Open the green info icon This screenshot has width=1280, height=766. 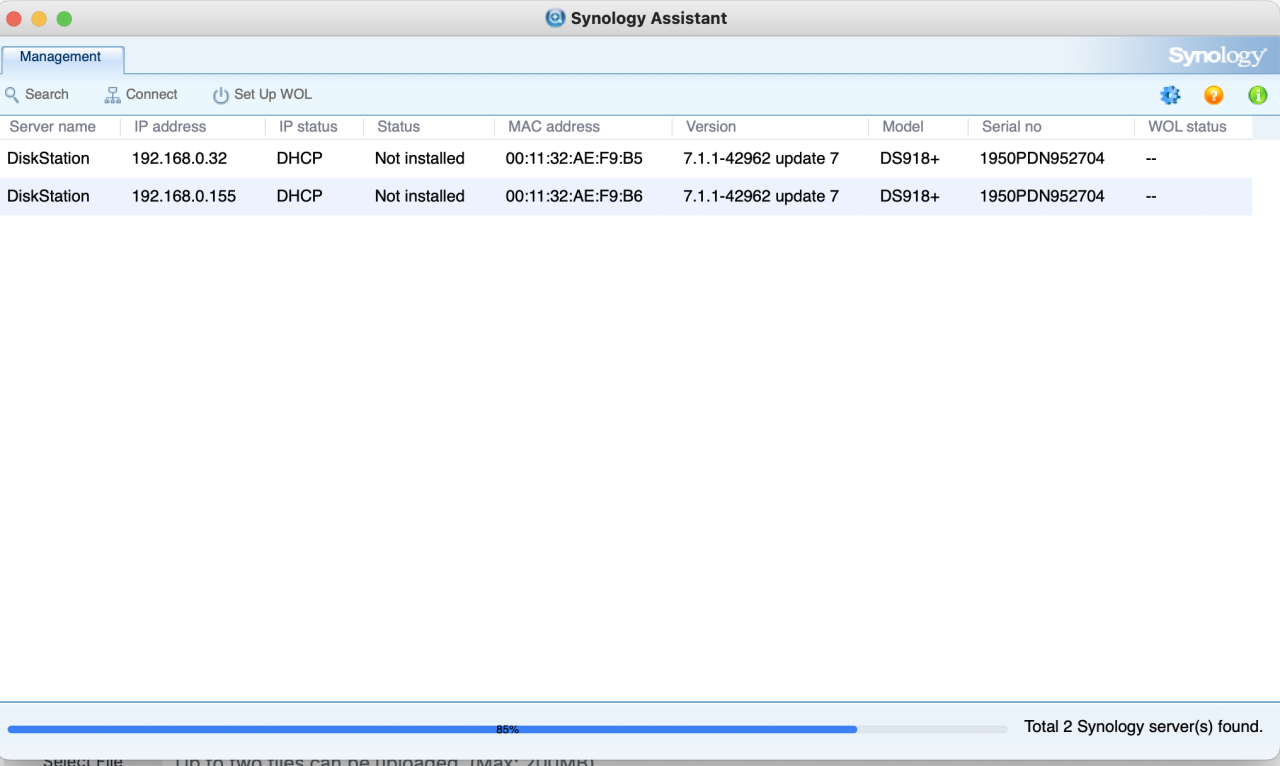(x=1256, y=95)
